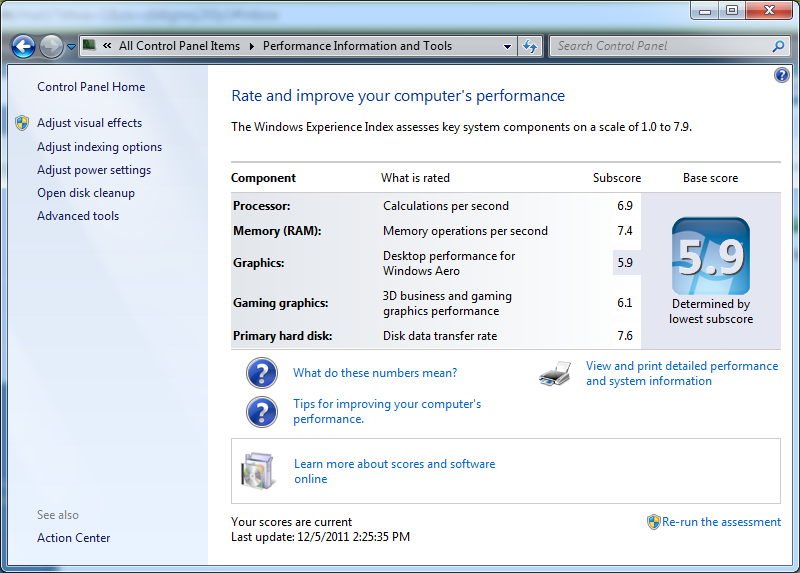
Task: Expand the address bar history dropdown
Action: (x=507, y=46)
